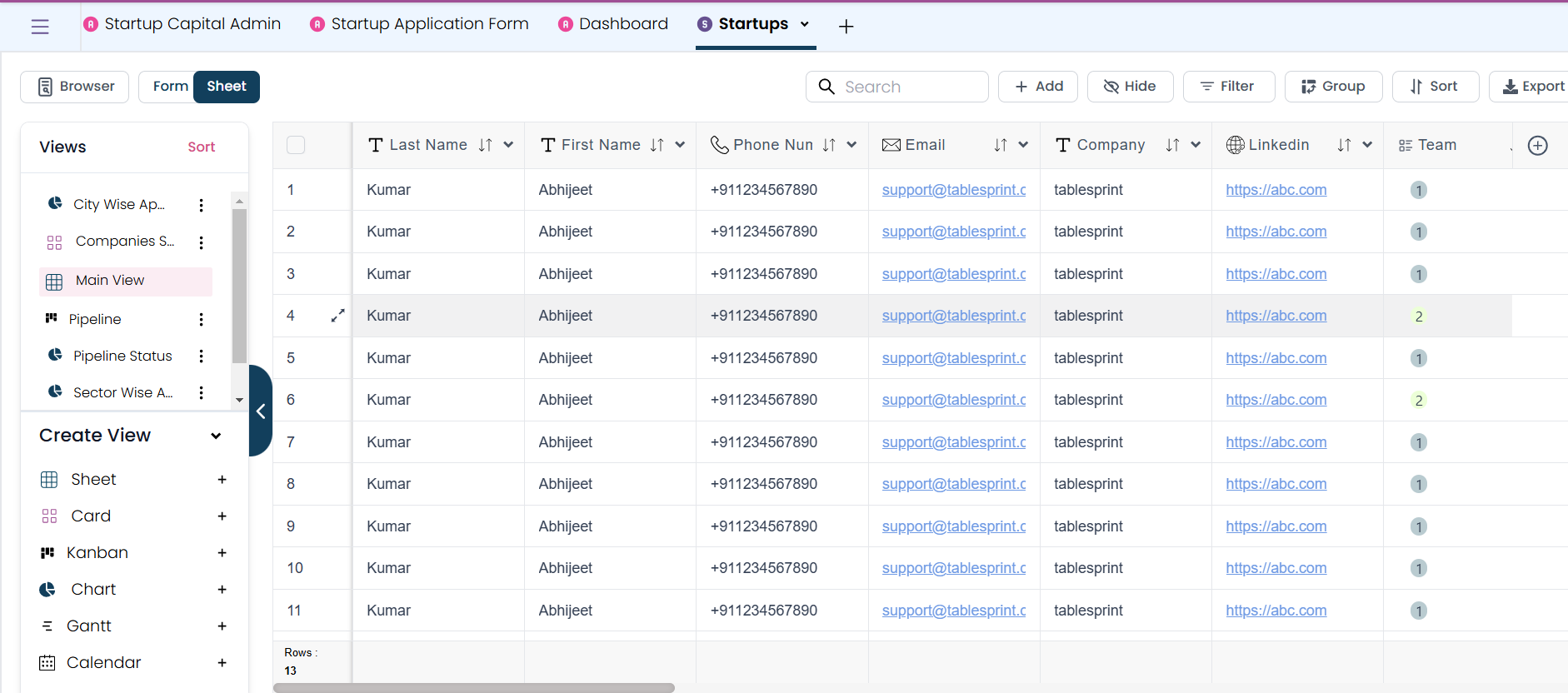Click the horizontal table scrollbar

(x=474, y=688)
